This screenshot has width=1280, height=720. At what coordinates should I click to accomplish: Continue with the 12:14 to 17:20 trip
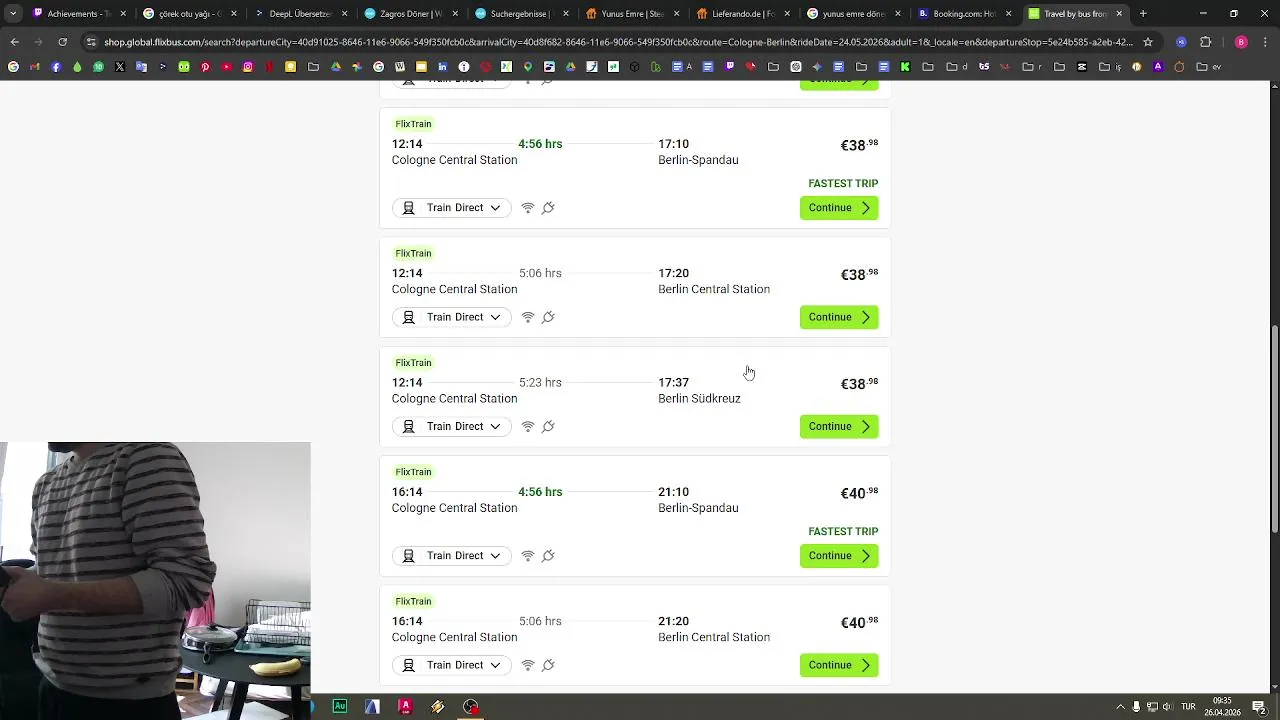pos(839,317)
